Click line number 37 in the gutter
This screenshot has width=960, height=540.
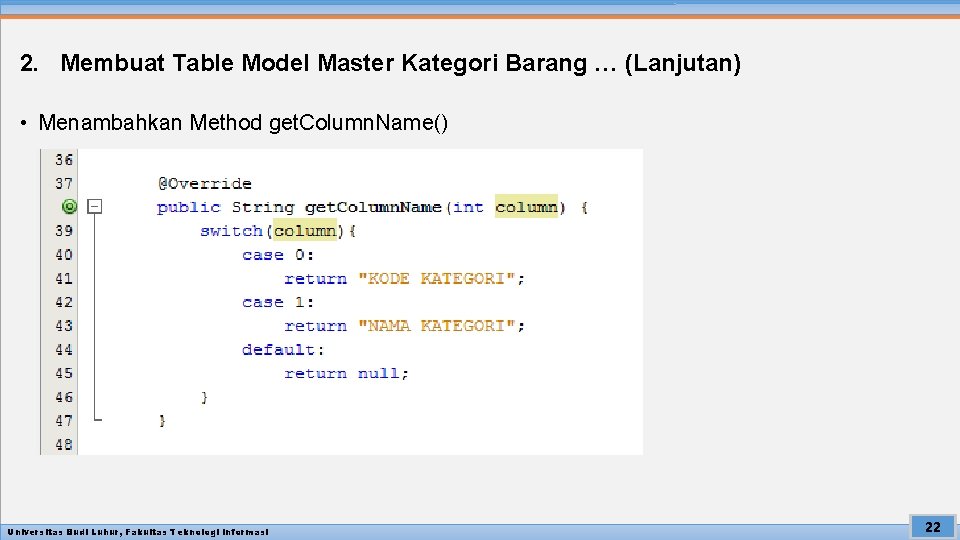click(64, 184)
